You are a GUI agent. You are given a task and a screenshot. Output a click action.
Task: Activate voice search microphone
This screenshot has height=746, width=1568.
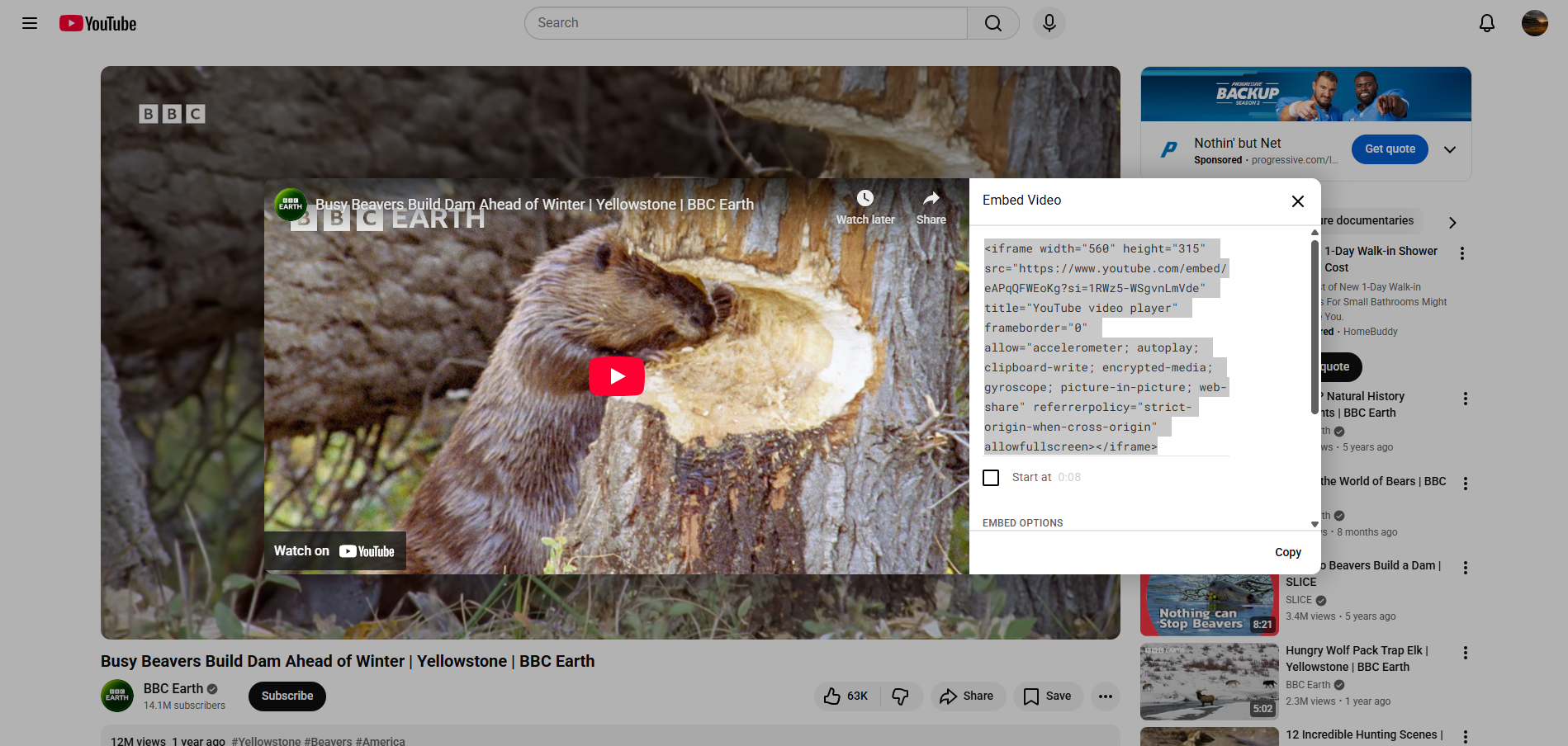tap(1049, 23)
